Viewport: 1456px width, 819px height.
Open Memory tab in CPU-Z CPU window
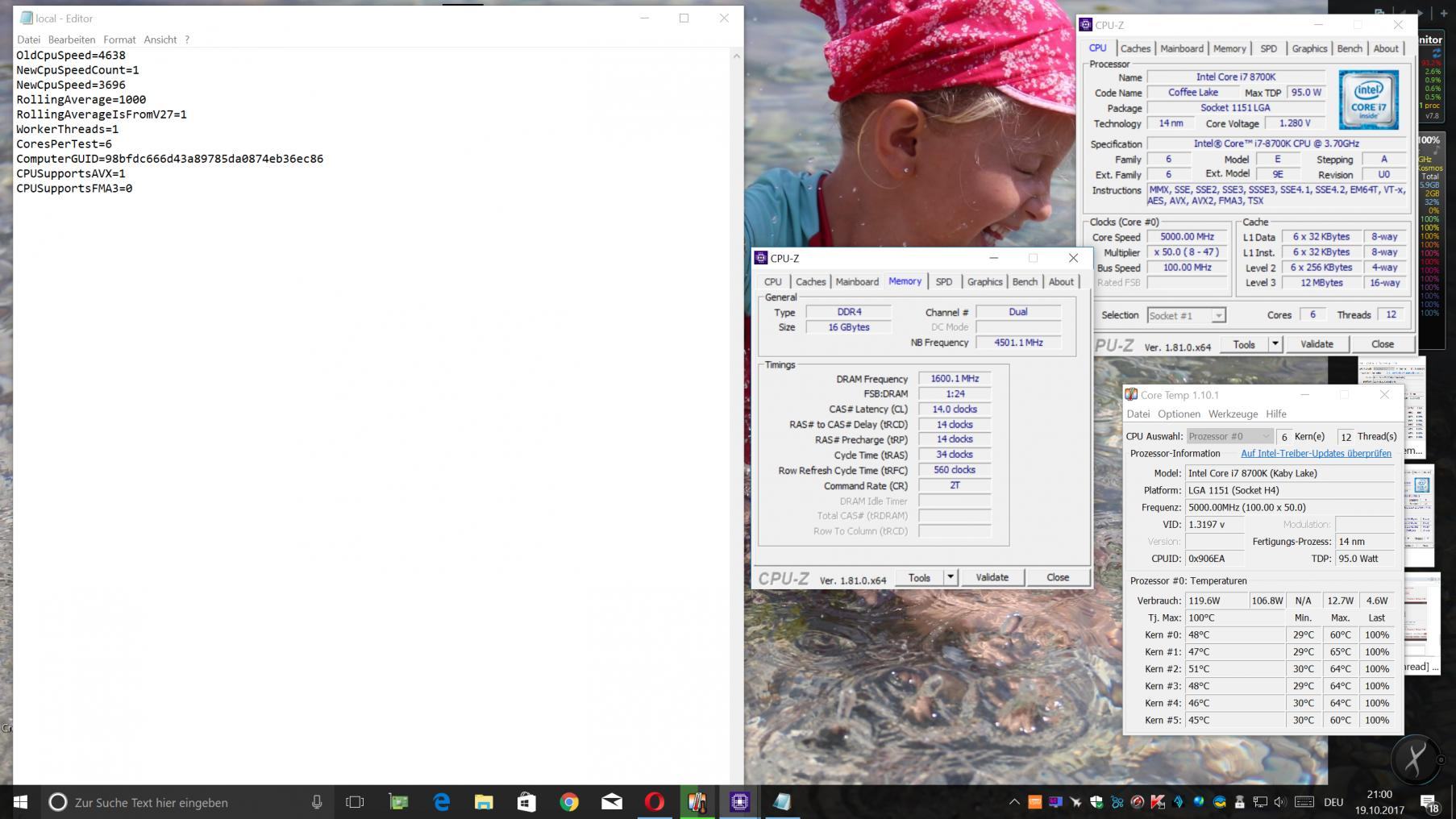tap(1229, 48)
